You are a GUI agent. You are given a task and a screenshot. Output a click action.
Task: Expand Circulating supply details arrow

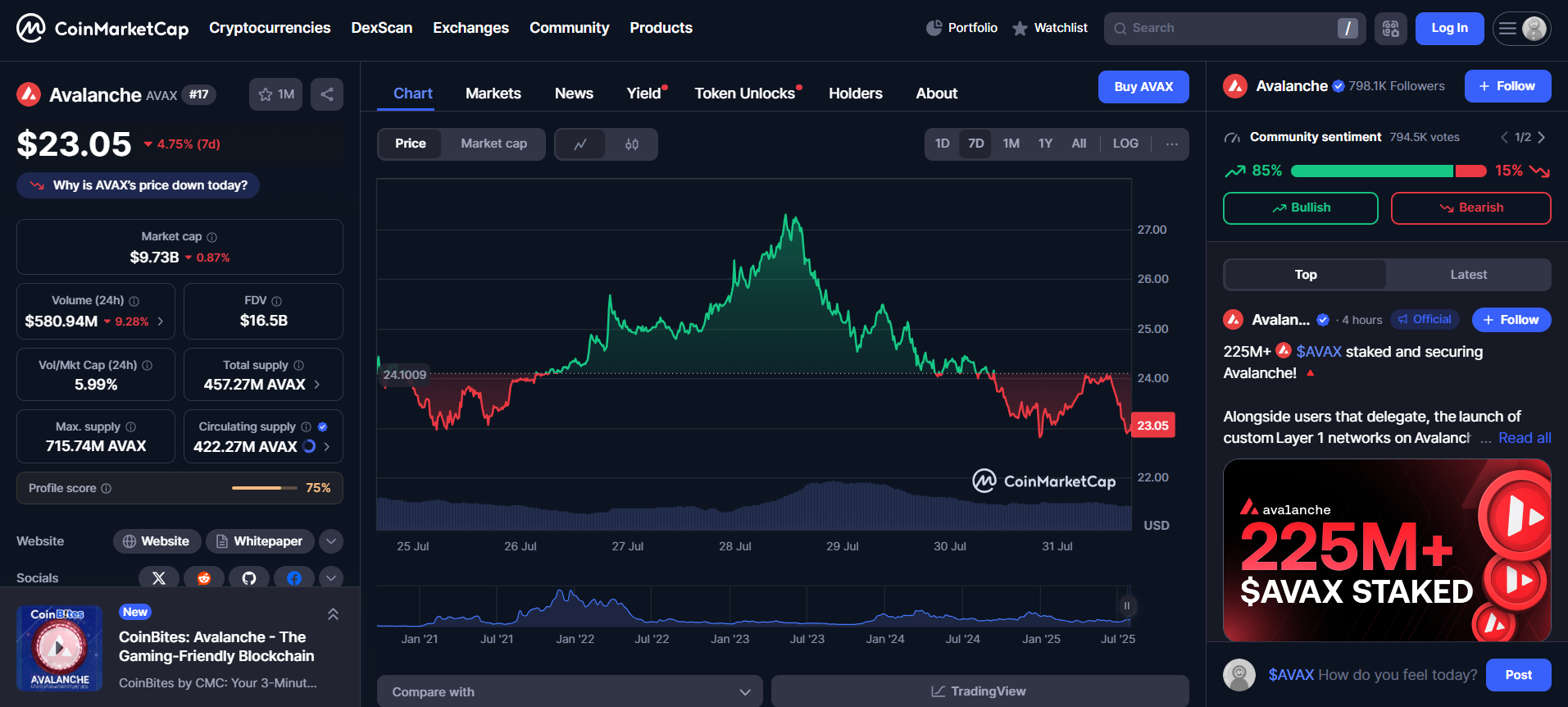(x=327, y=447)
